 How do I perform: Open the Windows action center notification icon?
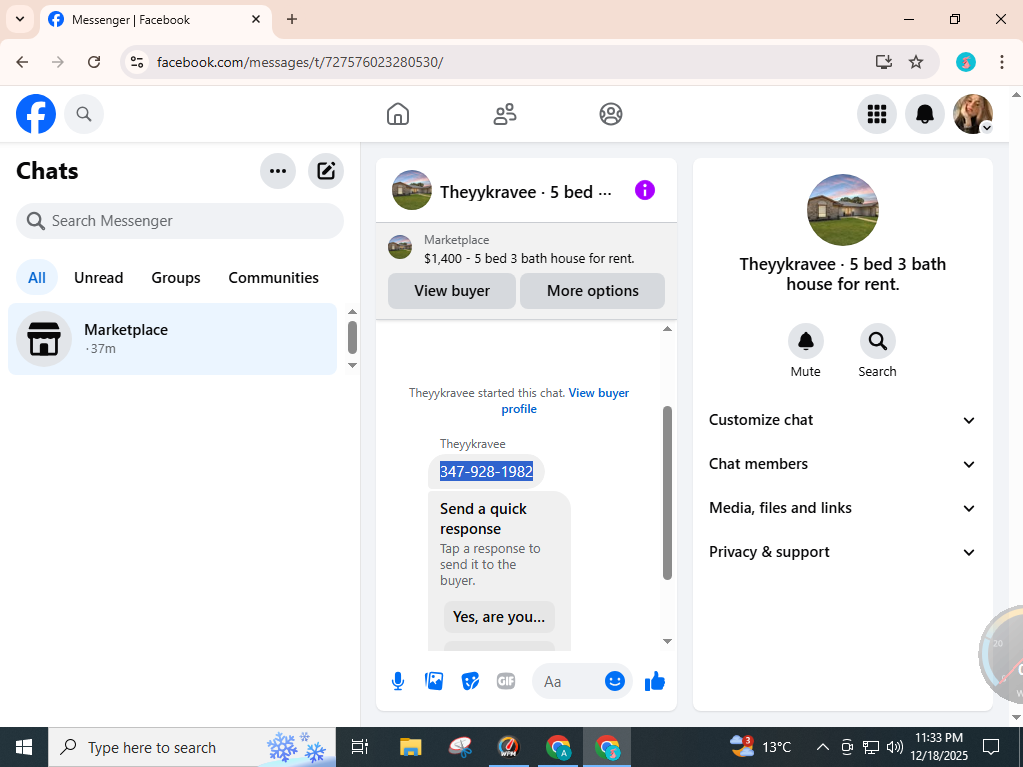click(991, 747)
